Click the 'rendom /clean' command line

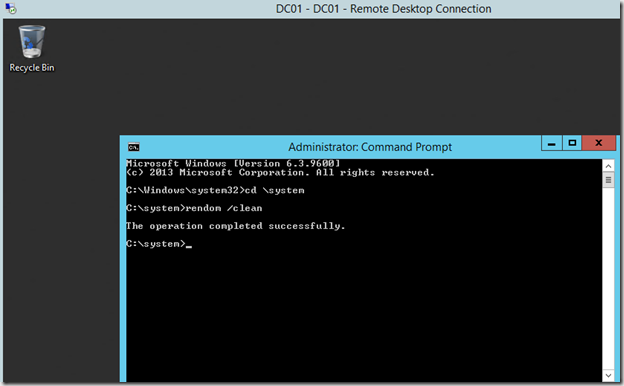click(x=194, y=208)
